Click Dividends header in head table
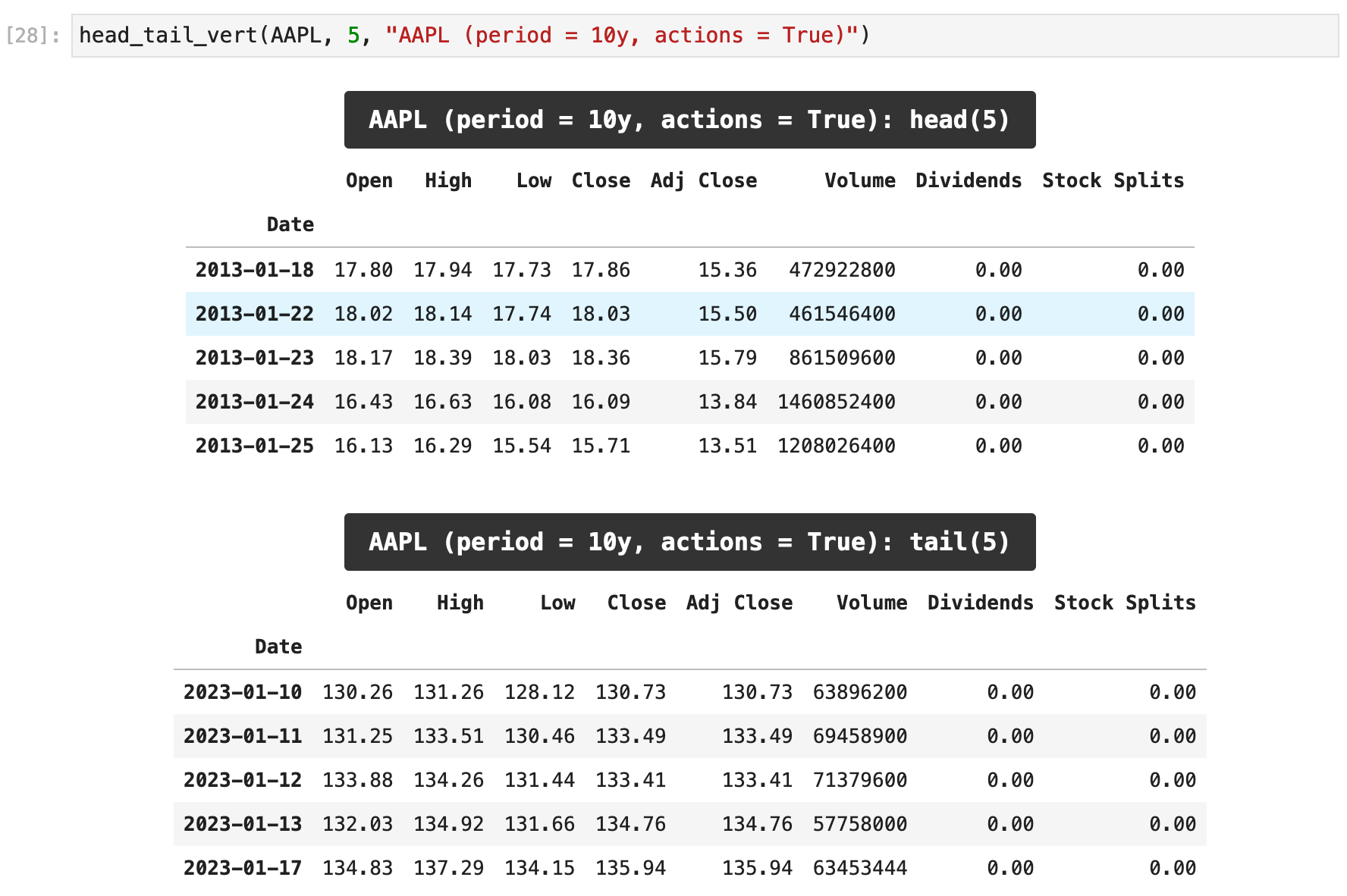Screen dimensions: 1347x896 tap(969, 180)
